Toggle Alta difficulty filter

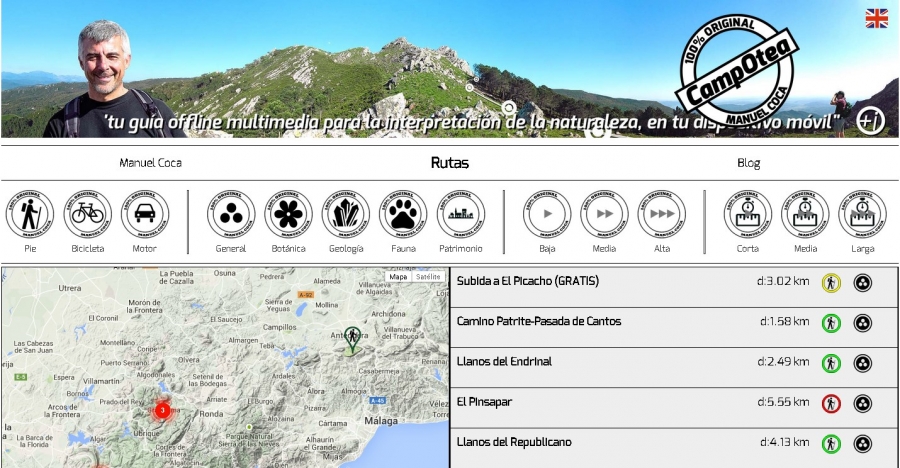662,214
